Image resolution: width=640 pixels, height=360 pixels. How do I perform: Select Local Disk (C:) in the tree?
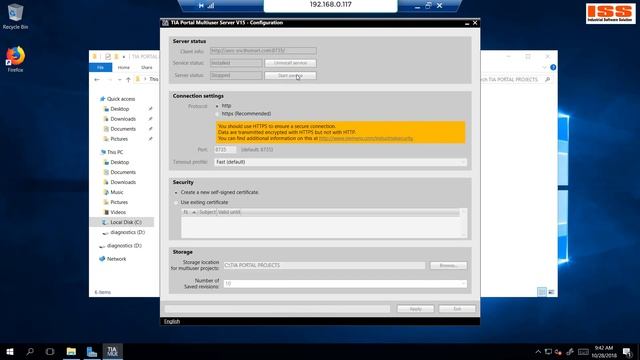[126, 222]
